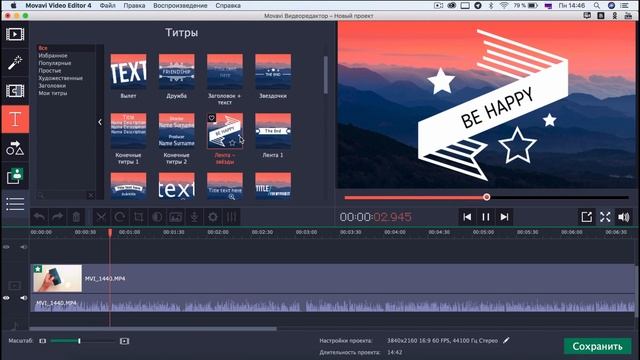
Task: Click the timeline horizontal scrollbar
Action: [x=153, y=328]
